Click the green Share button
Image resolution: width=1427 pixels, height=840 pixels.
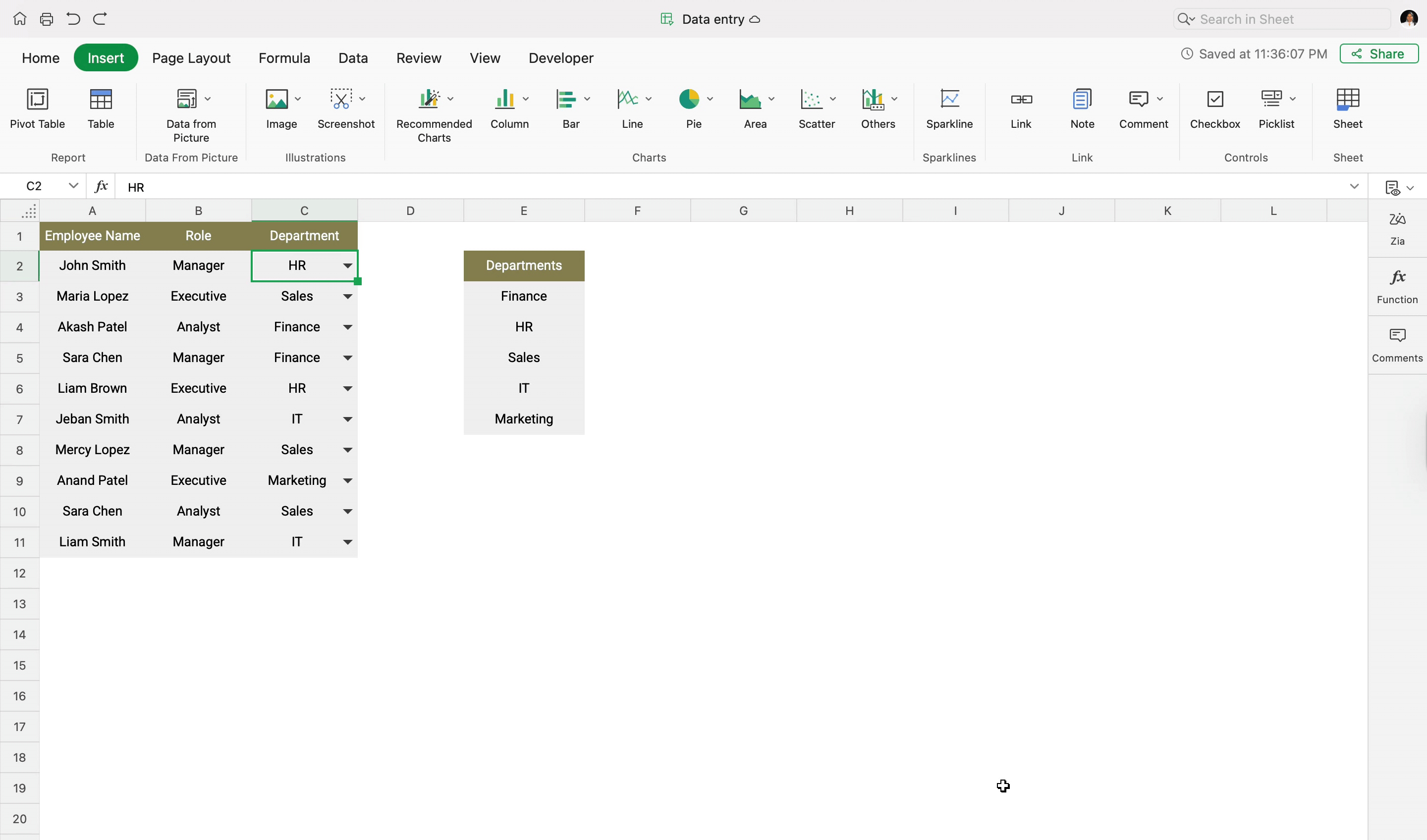tap(1378, 54)
